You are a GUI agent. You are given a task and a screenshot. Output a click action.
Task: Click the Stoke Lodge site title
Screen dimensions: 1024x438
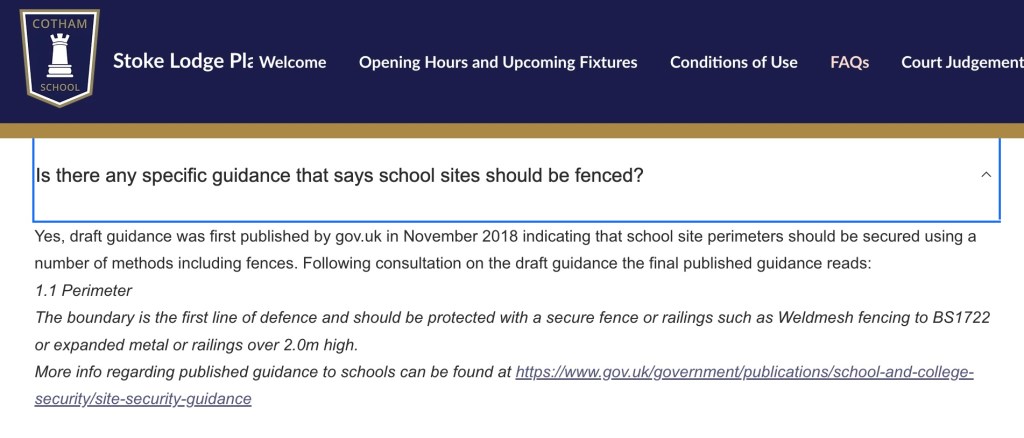pos(182,61)
